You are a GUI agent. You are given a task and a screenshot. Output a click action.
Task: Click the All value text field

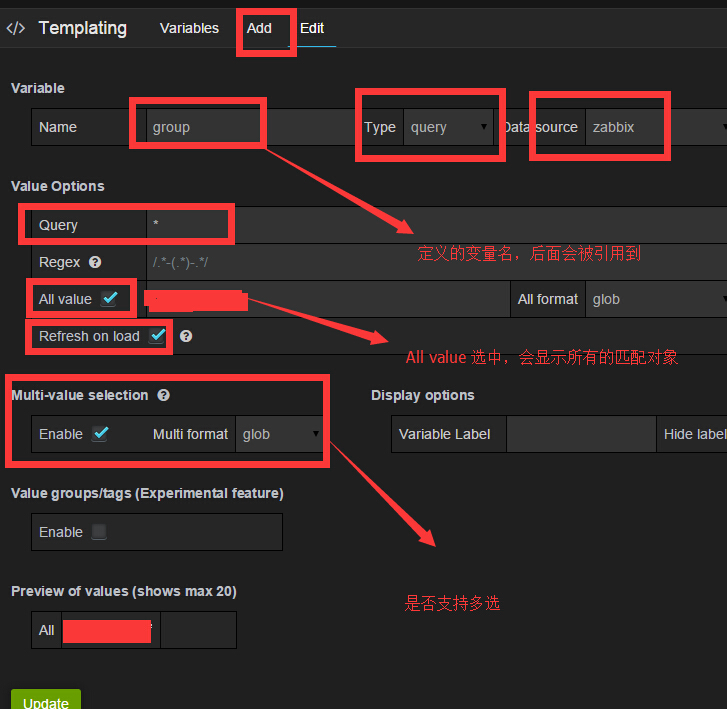328,299
